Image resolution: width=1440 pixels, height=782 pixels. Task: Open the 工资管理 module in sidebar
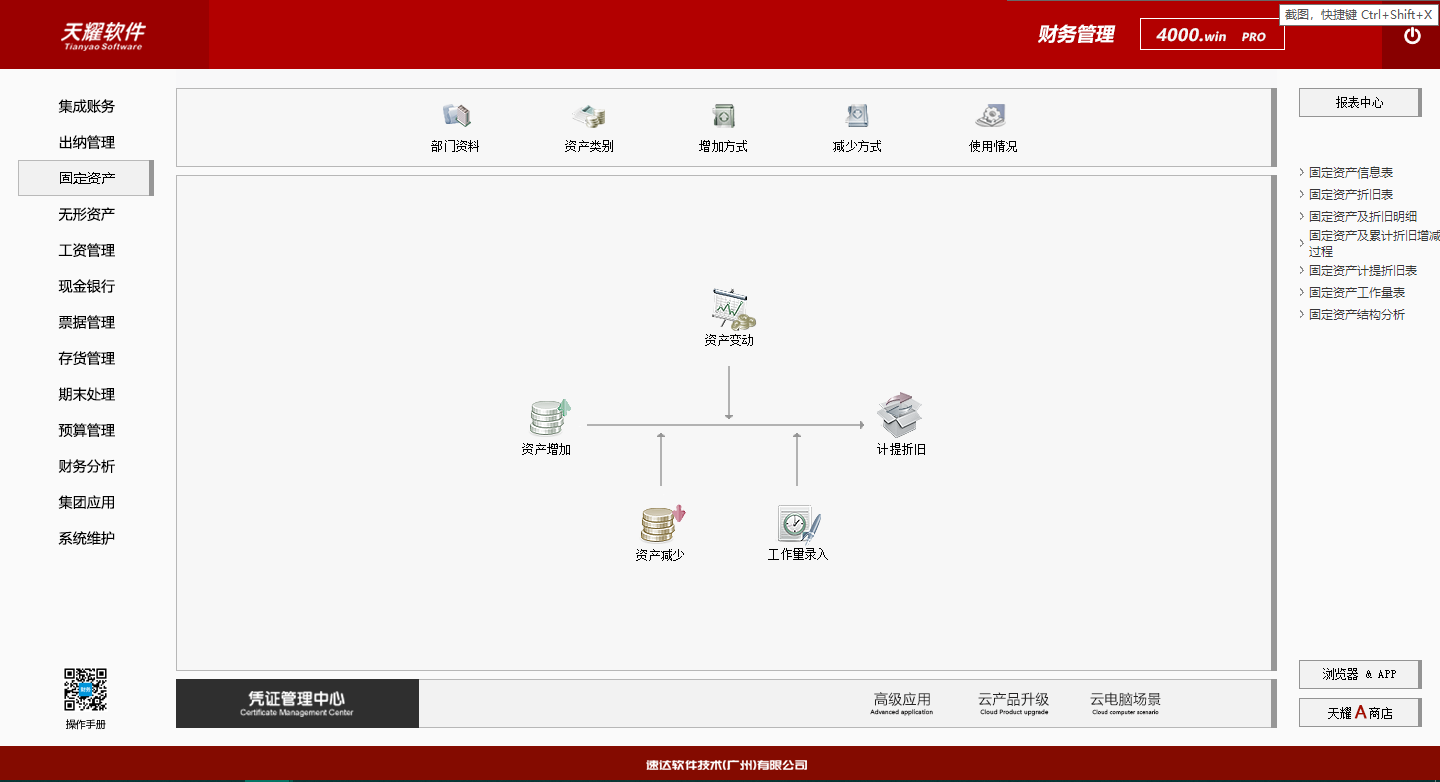pyautogui.click(x=87, y=250)
